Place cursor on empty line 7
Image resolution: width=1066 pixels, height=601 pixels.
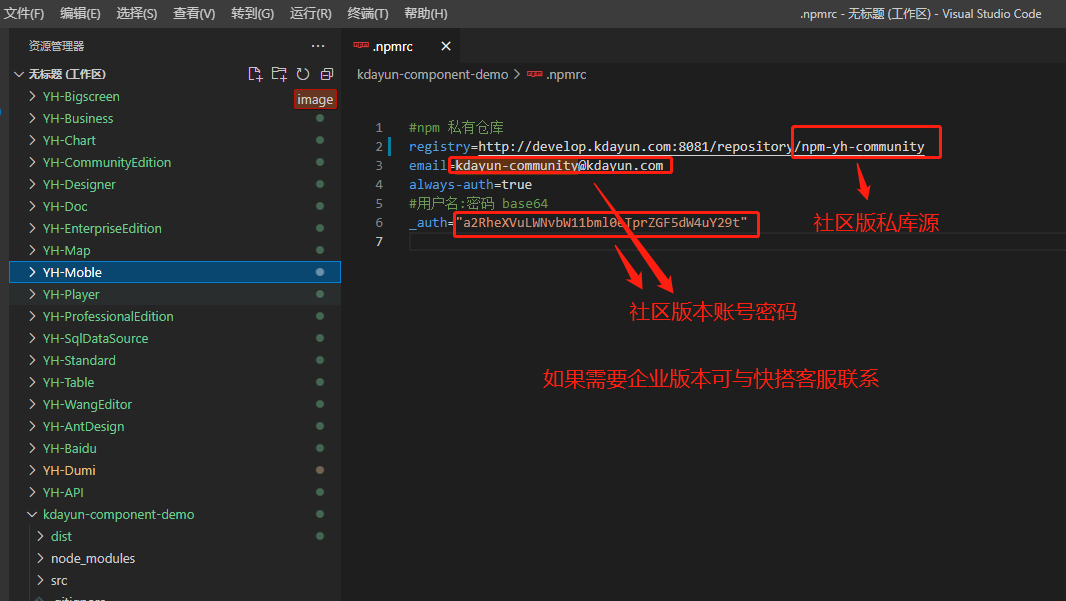600,242
